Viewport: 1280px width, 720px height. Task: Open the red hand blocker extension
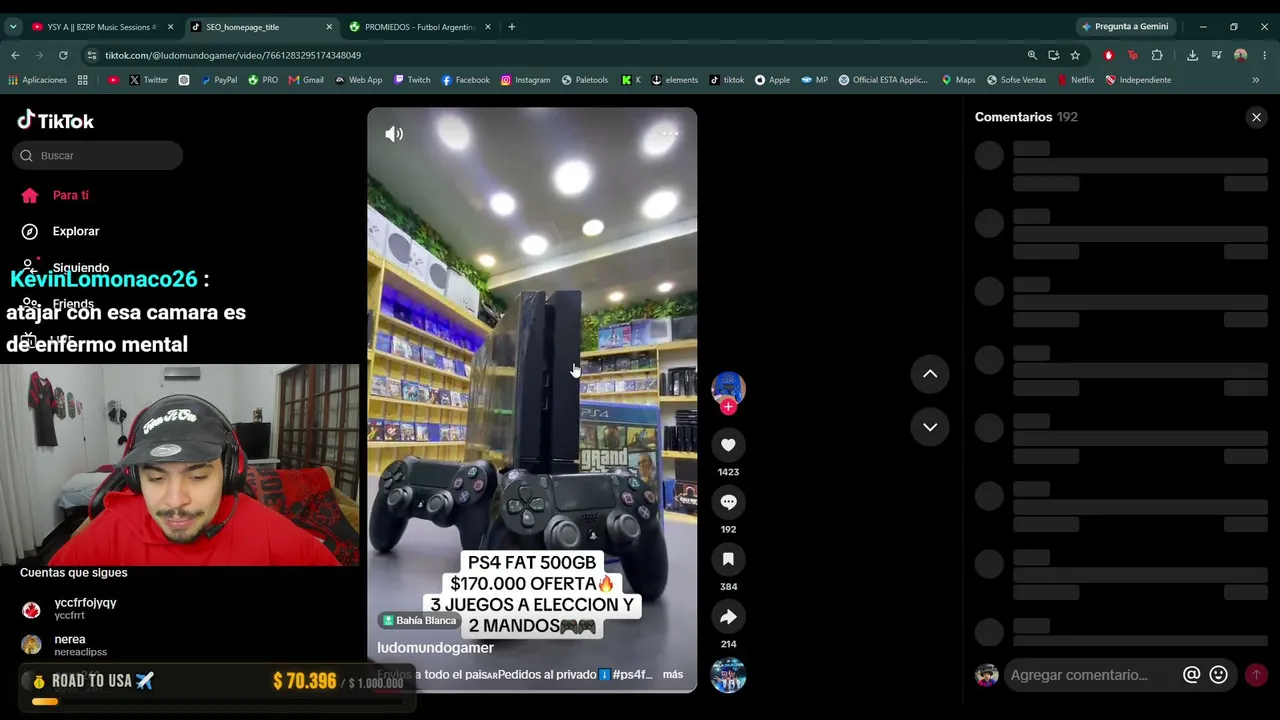(x=1108, y=55)
